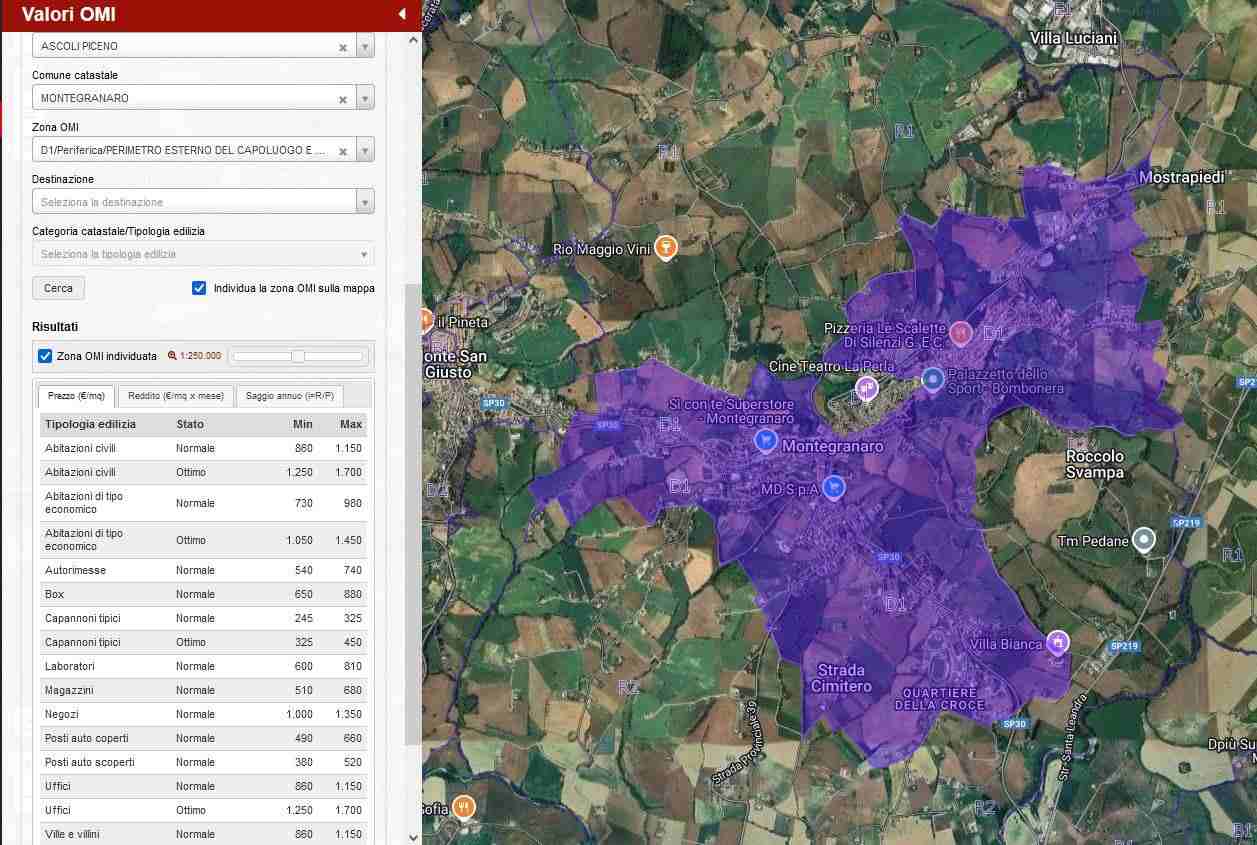
Task: Click the zone overlay opacity slider handle
Action: 298,356
